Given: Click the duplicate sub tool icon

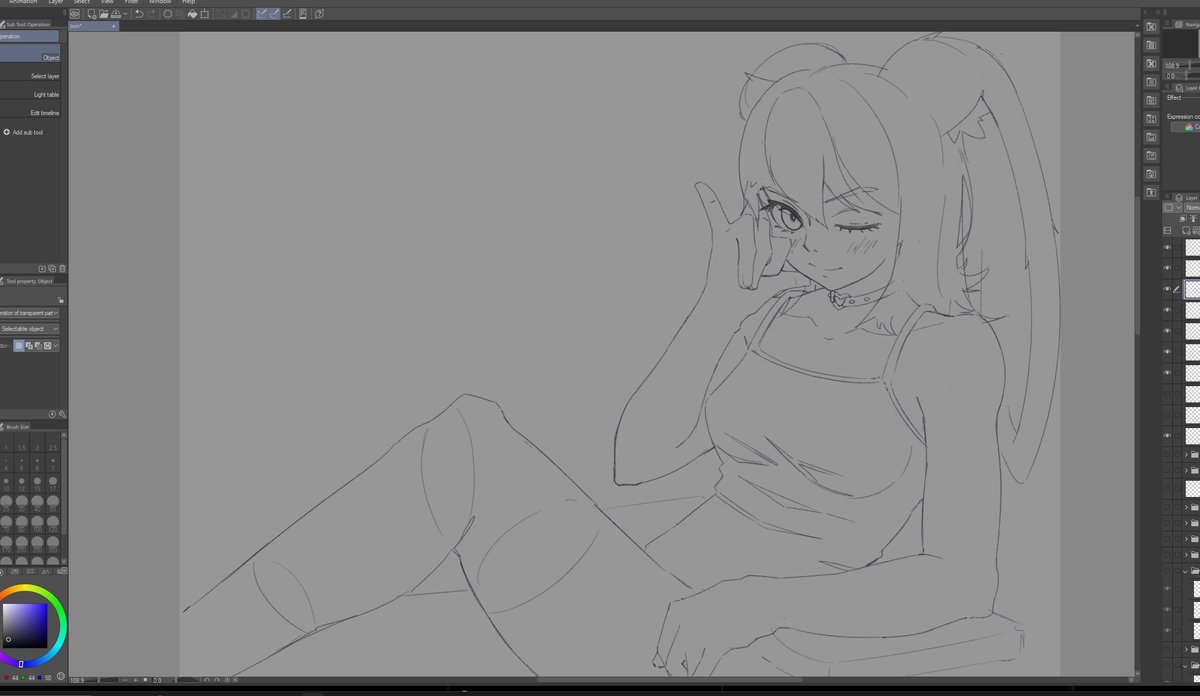Looking at the screenshot, I should click(52, 268).
